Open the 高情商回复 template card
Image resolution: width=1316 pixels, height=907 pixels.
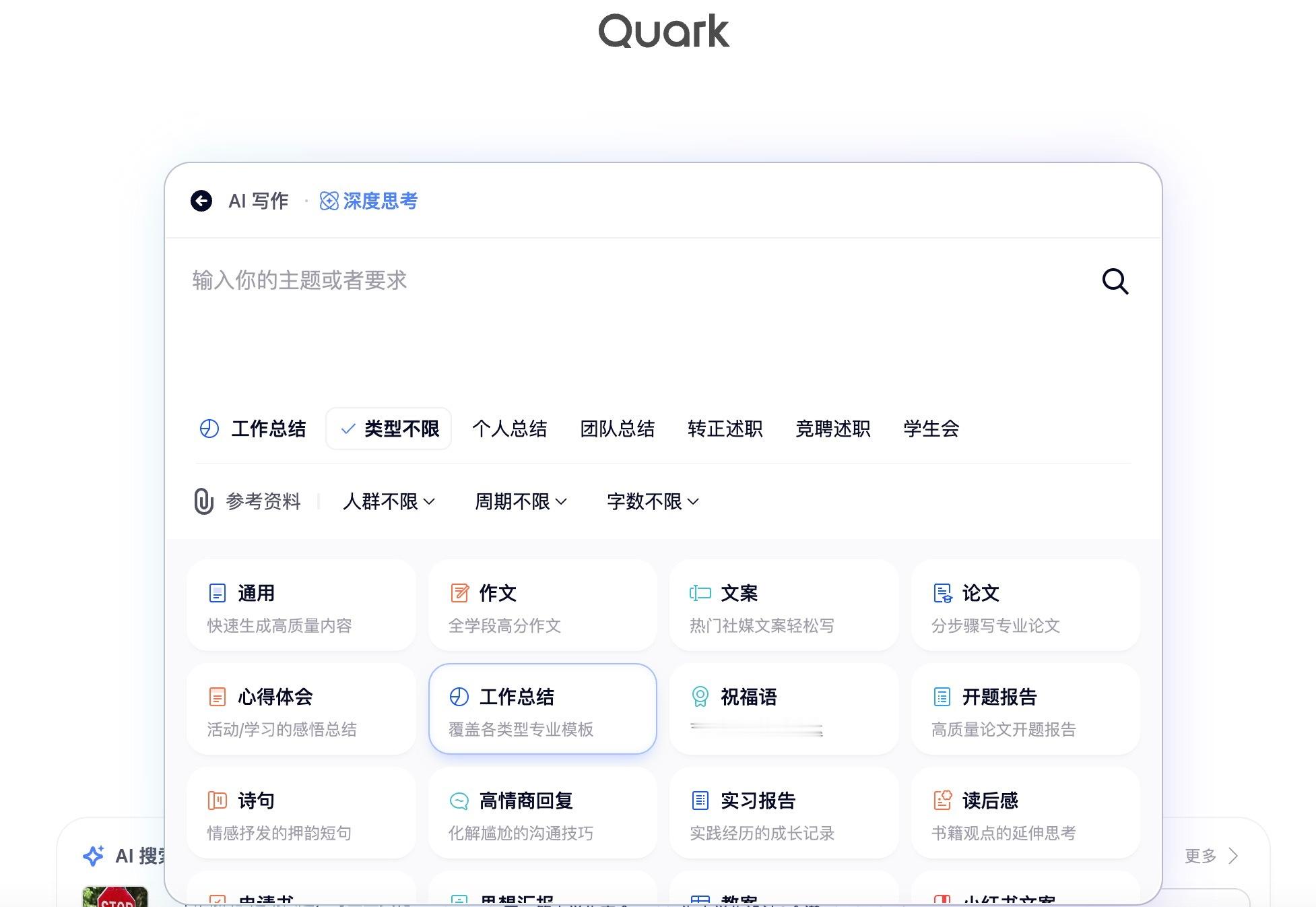543,813
